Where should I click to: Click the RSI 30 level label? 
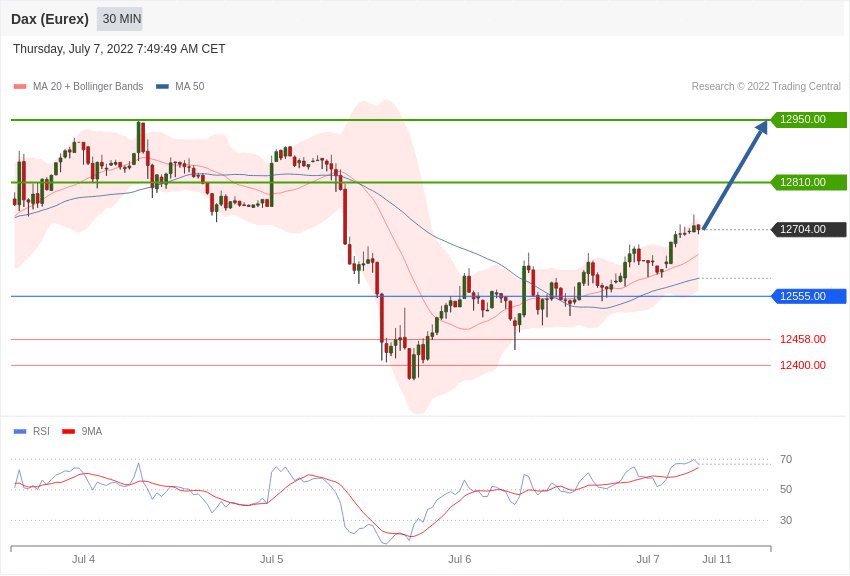coord(786,520)
